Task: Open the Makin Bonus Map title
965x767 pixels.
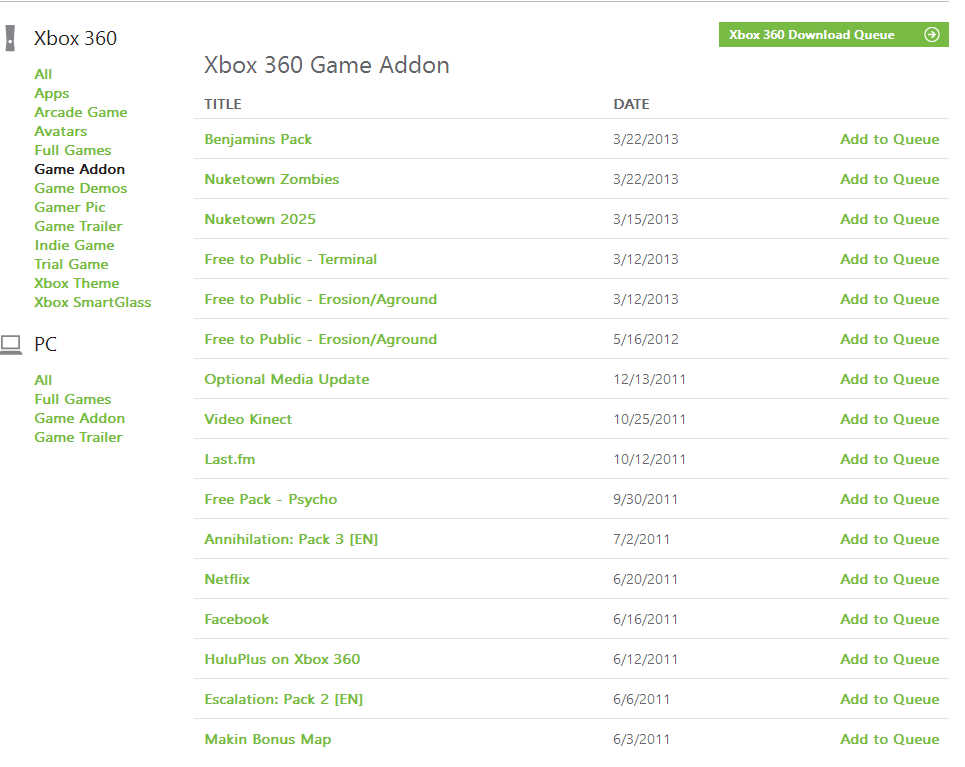Action: [x=268, y=740]
